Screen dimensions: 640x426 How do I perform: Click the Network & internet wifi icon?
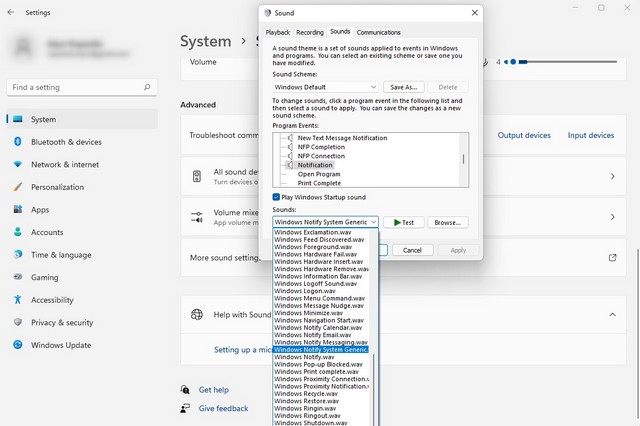18,164
